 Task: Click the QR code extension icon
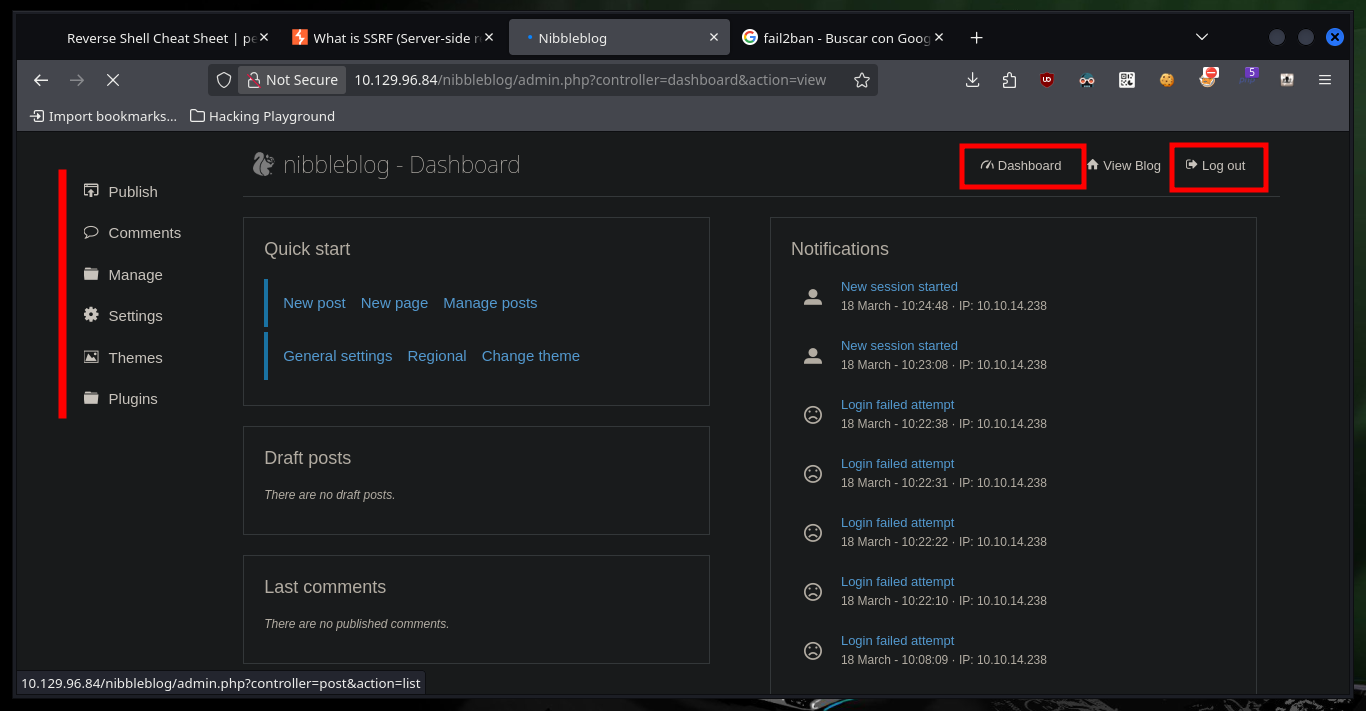(1127, 80)
